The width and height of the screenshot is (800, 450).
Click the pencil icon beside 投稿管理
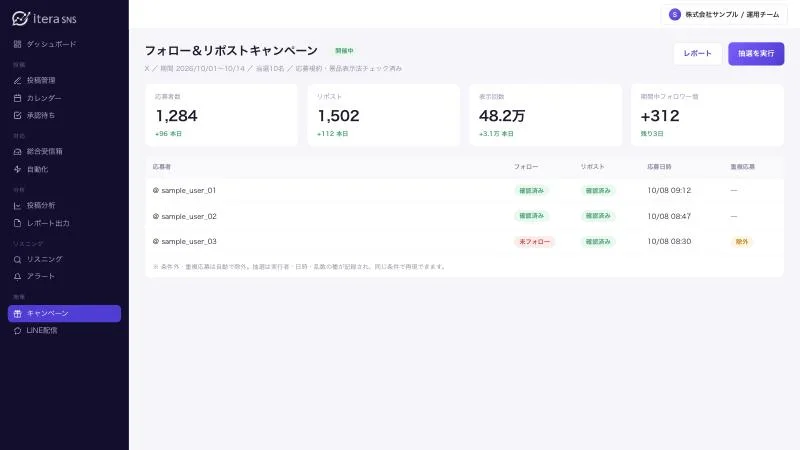pyautogui.click(x=17, y=81)
